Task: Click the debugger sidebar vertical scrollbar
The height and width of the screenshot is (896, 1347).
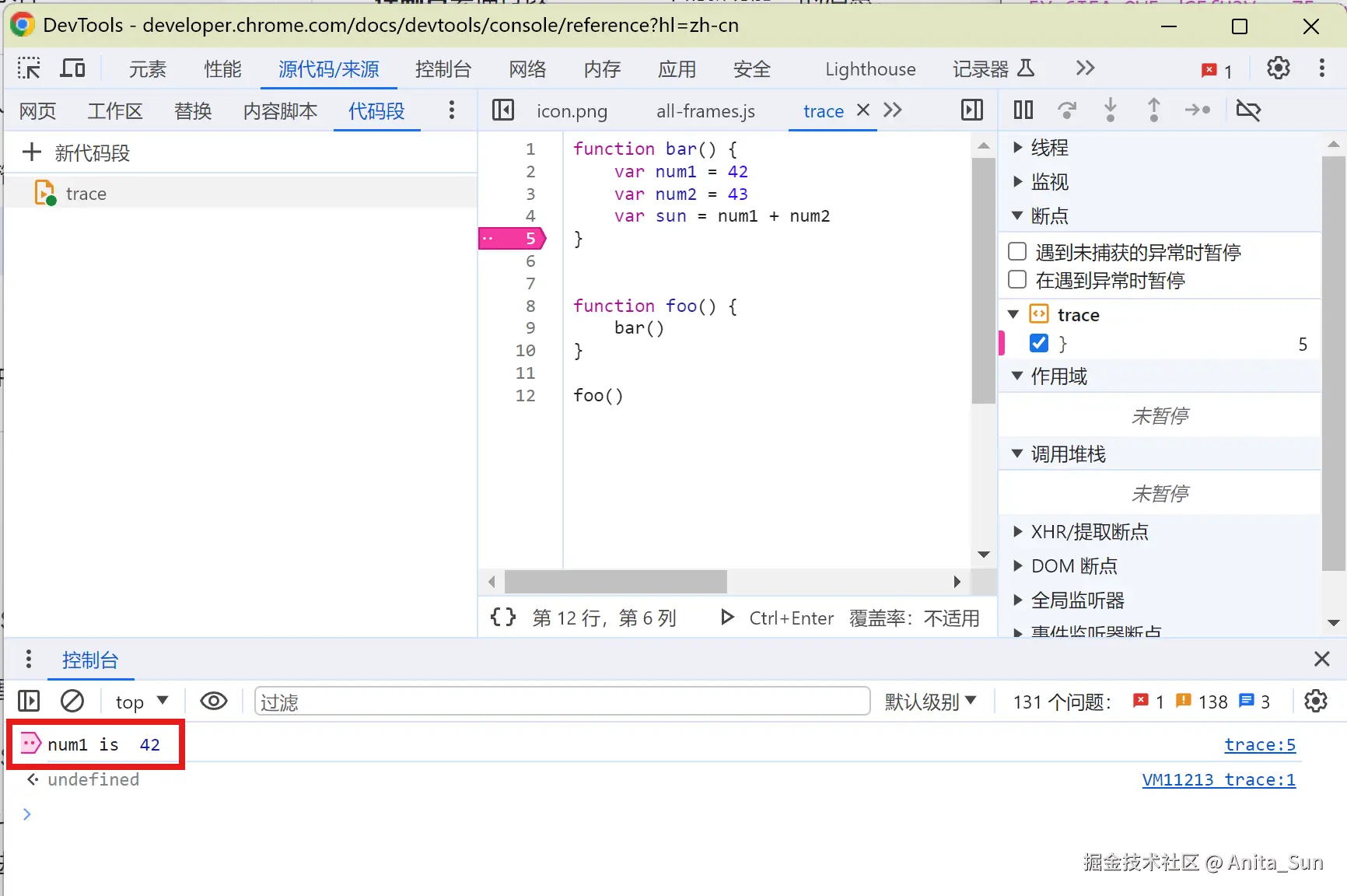Action: [1333, 364]
